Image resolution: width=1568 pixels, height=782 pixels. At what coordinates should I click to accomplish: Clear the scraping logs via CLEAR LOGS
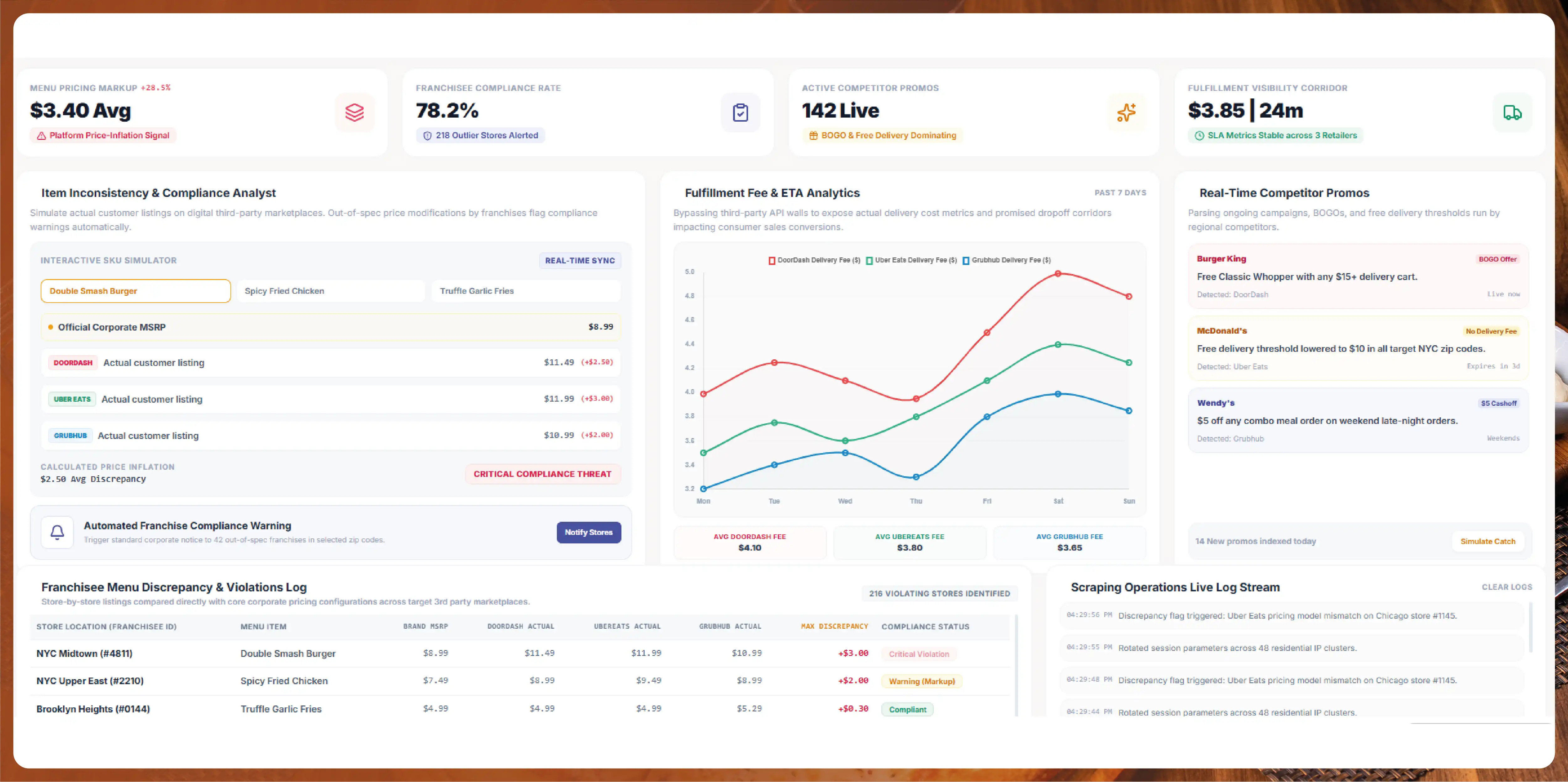coord(1507,587)
